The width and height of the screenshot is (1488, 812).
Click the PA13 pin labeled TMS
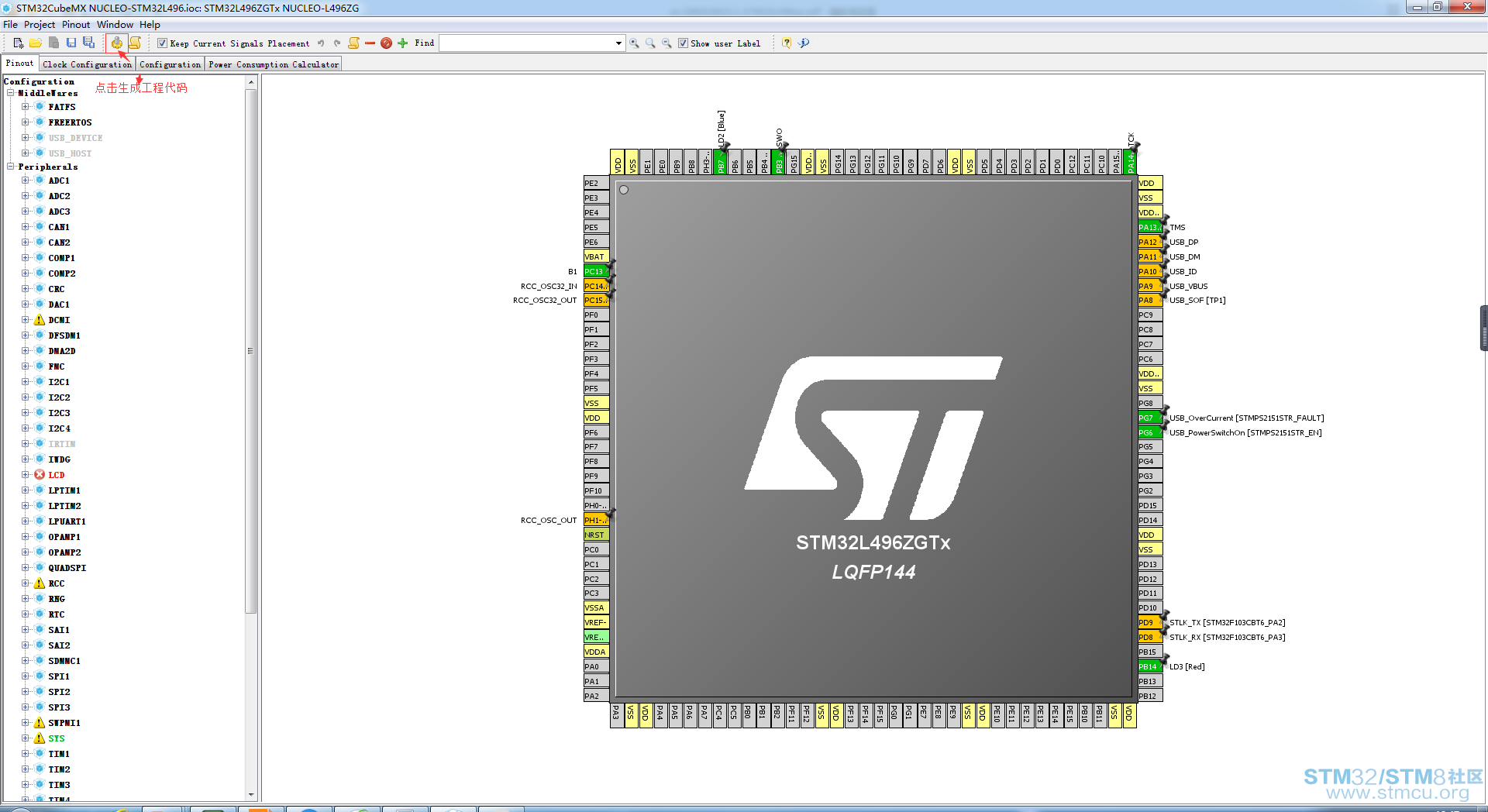[1150, 227]
